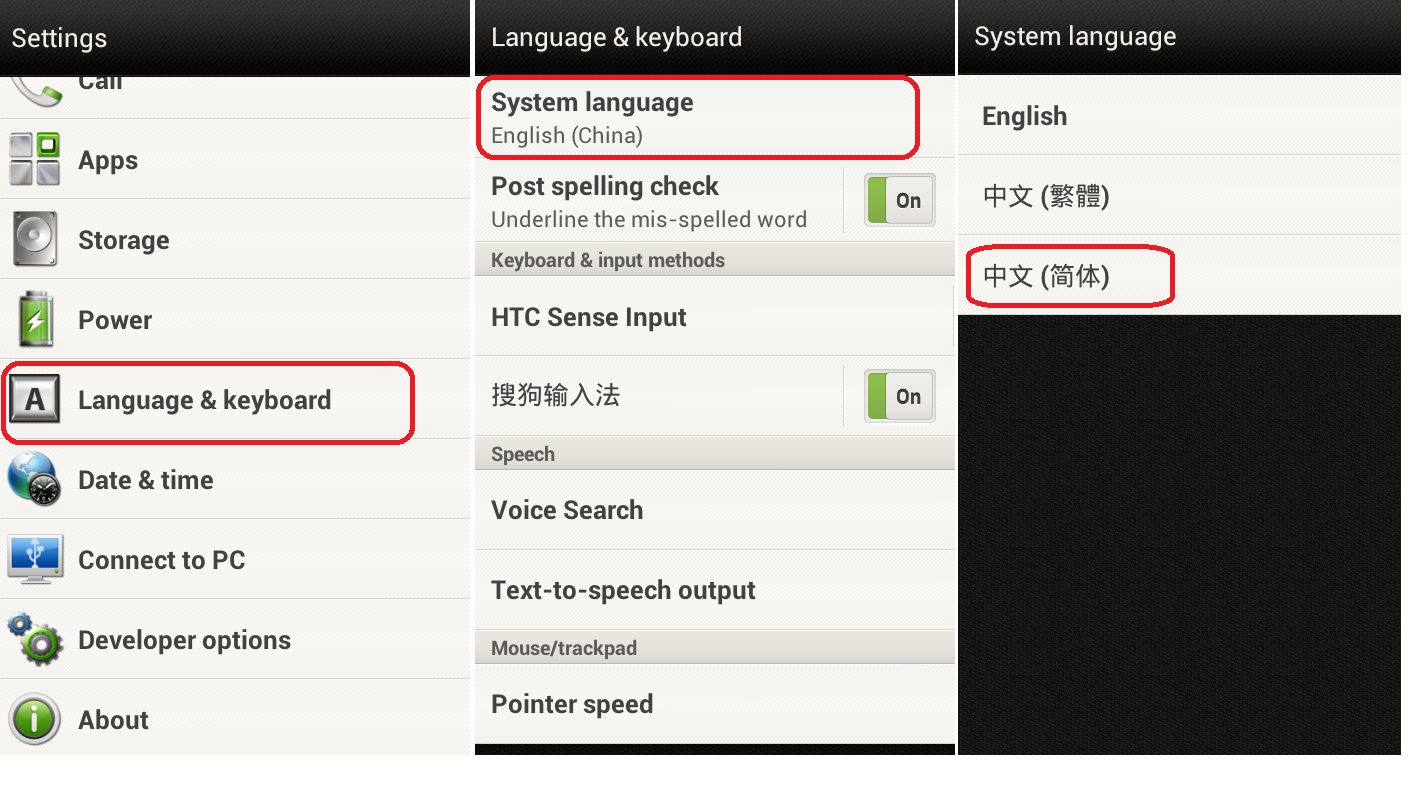Select English system language
This screenshot has width=1411, height=800.
[1179, 116]
